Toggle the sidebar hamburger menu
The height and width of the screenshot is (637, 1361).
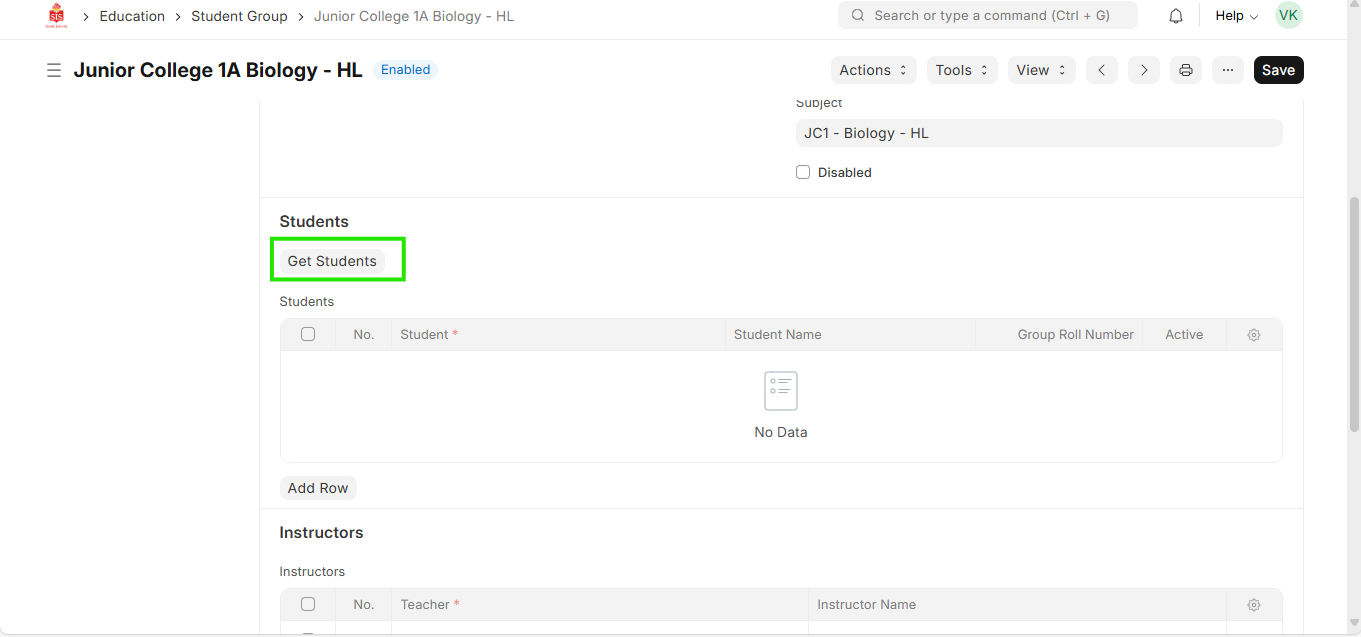tap(54, 70)
